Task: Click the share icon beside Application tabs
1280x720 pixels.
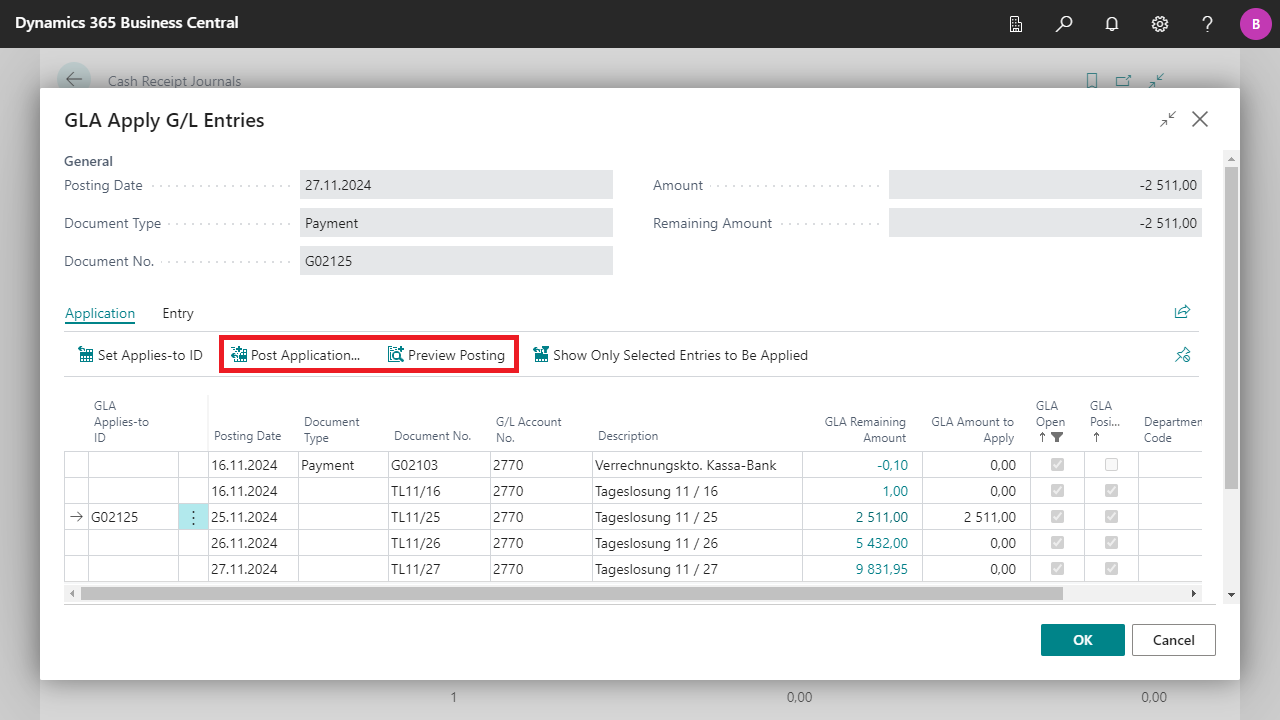Action: tap(1182, 312)
